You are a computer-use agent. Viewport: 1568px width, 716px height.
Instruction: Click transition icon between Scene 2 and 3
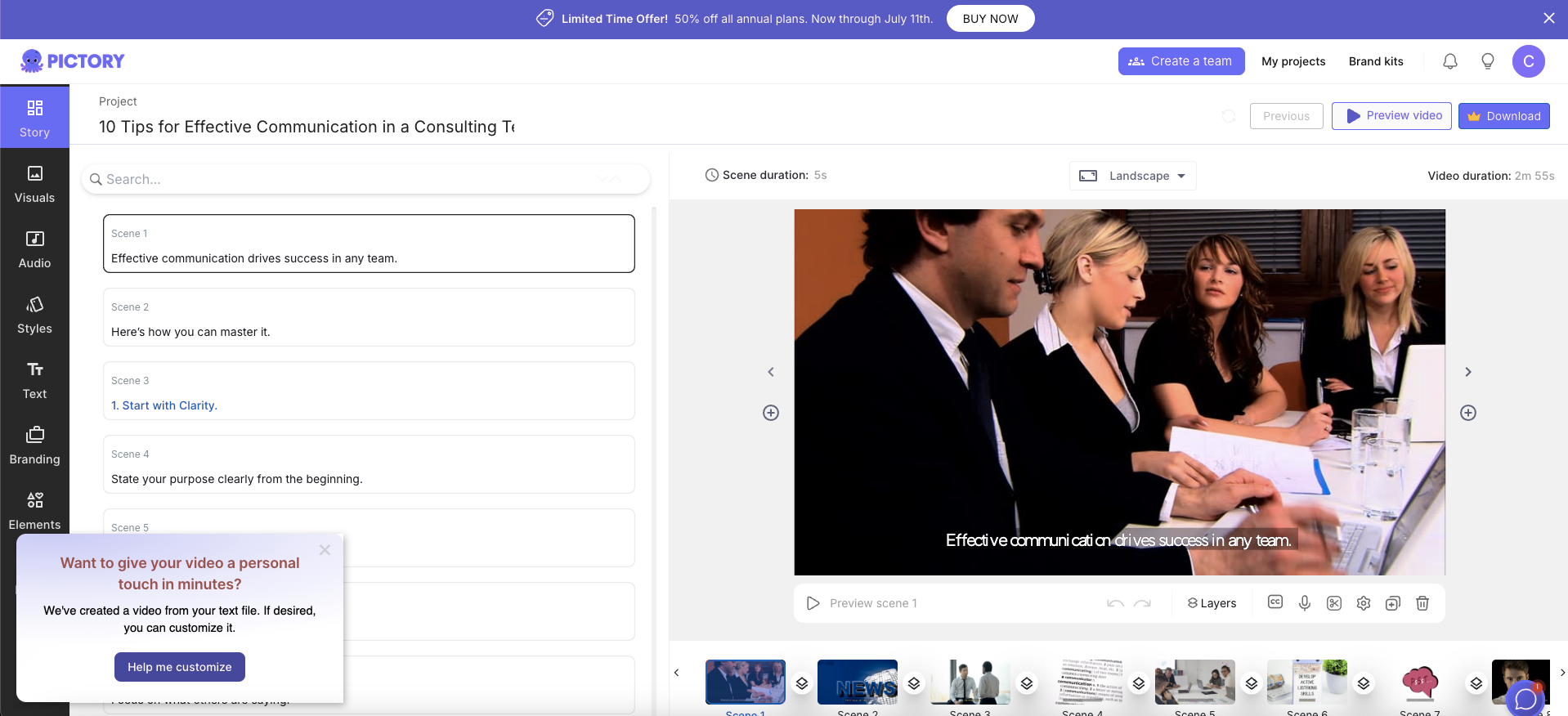pyautogui.click(x=914, y=683)
